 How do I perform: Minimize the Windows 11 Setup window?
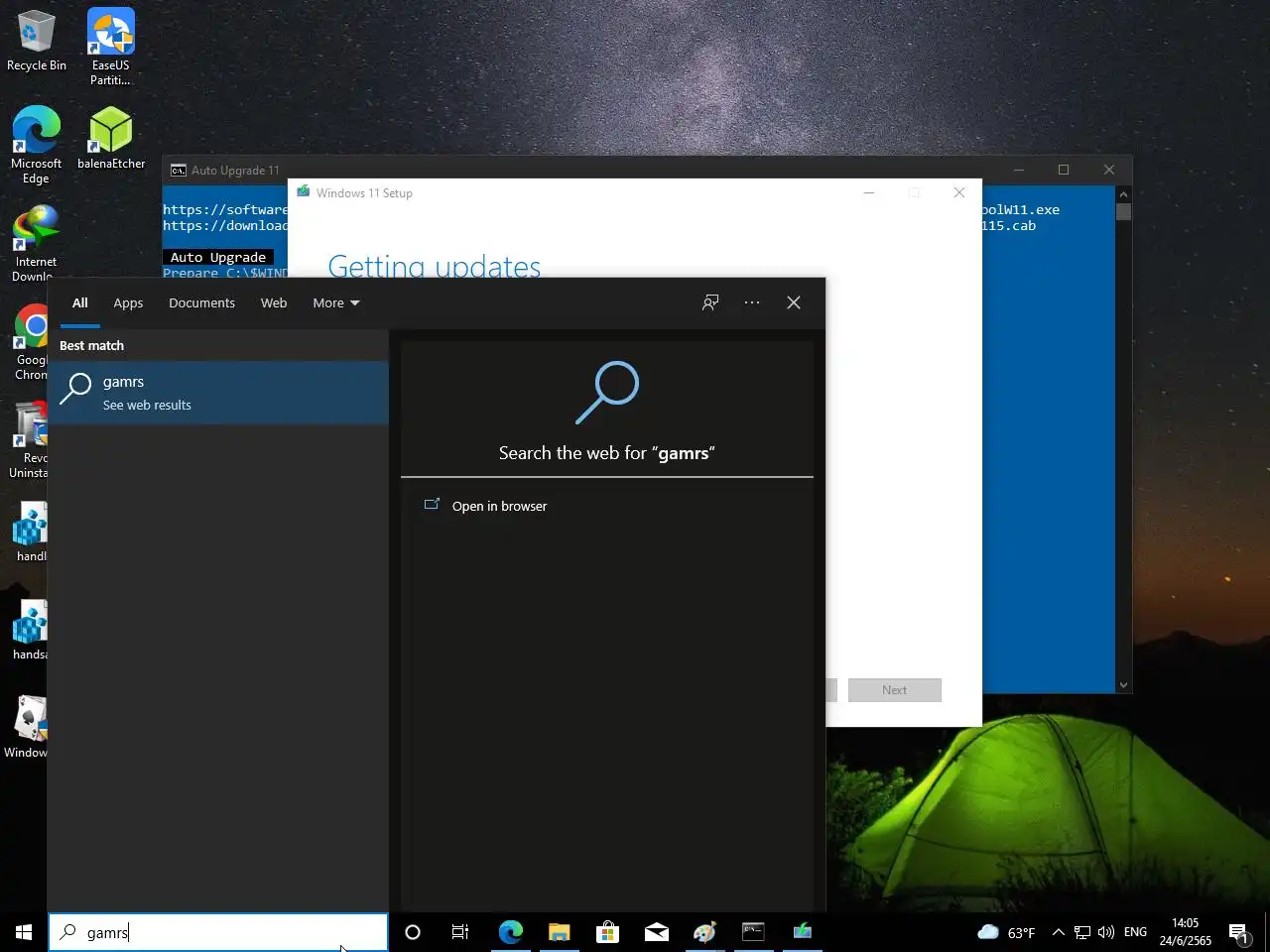coord(869,192)
